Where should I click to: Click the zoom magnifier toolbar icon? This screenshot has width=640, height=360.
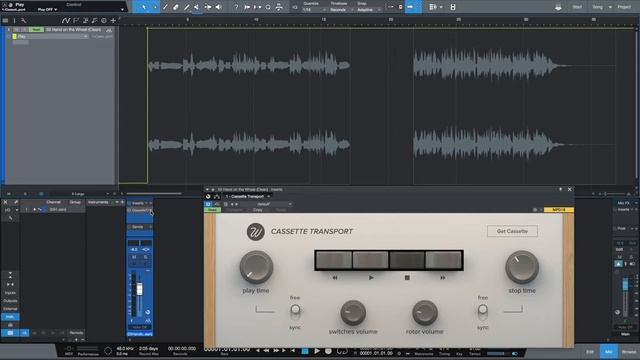[268, 7]
